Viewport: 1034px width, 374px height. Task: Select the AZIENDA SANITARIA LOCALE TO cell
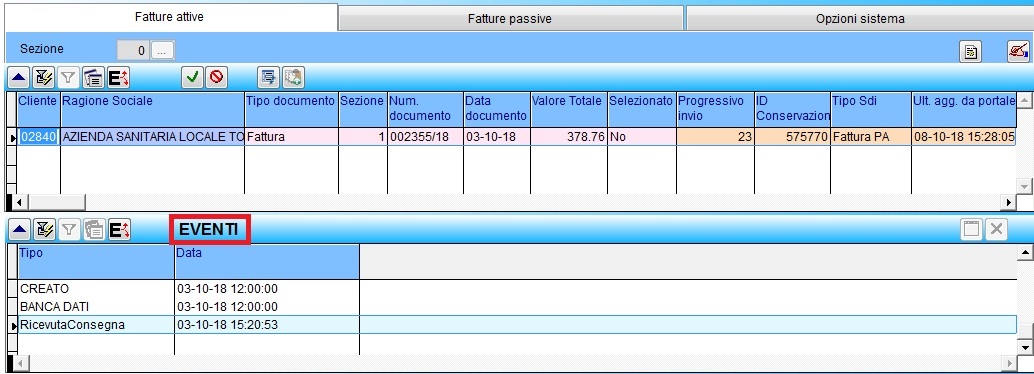pyautogui.click(x=152, y=137)
